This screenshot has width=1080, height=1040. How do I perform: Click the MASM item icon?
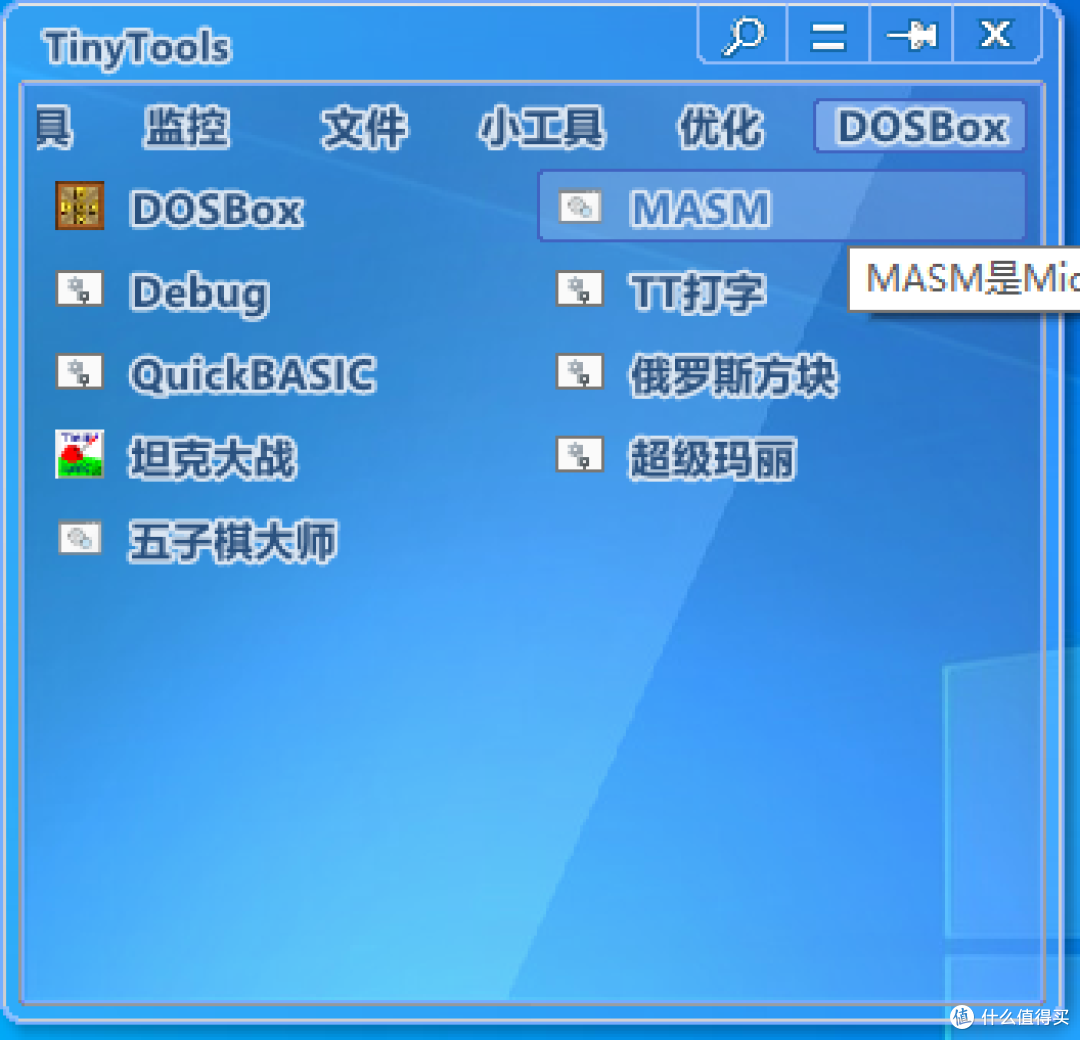(580, 206)
